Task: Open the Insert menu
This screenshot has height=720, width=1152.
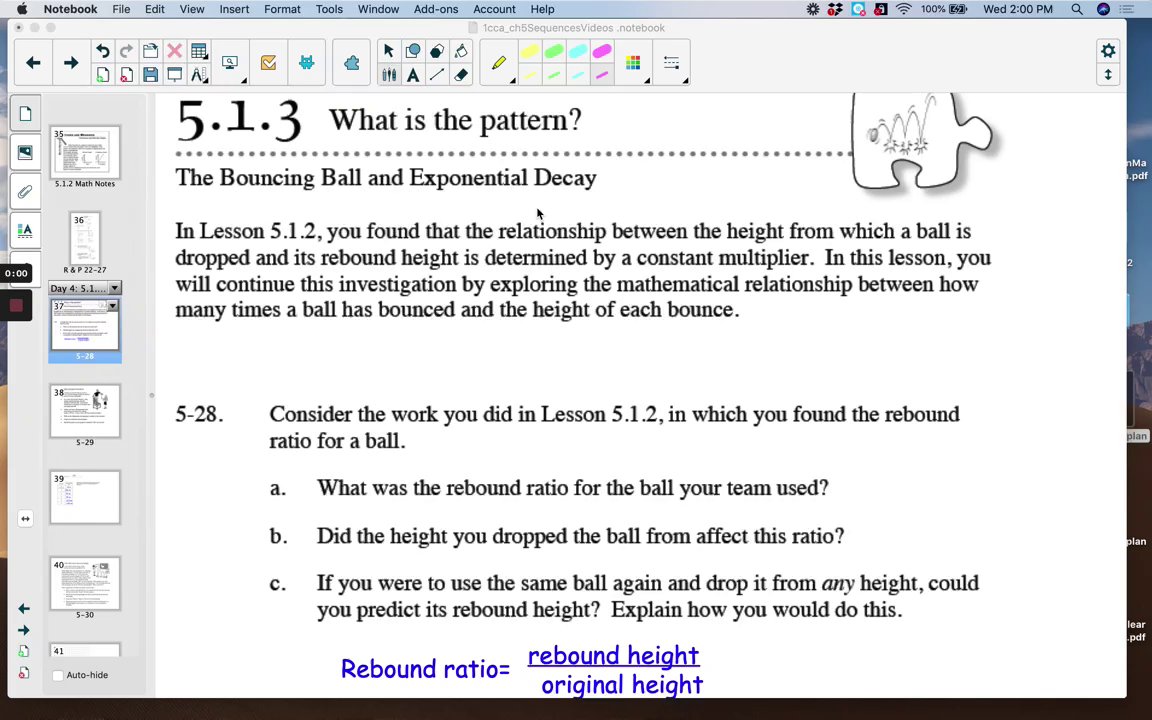Action: [234, 9]
